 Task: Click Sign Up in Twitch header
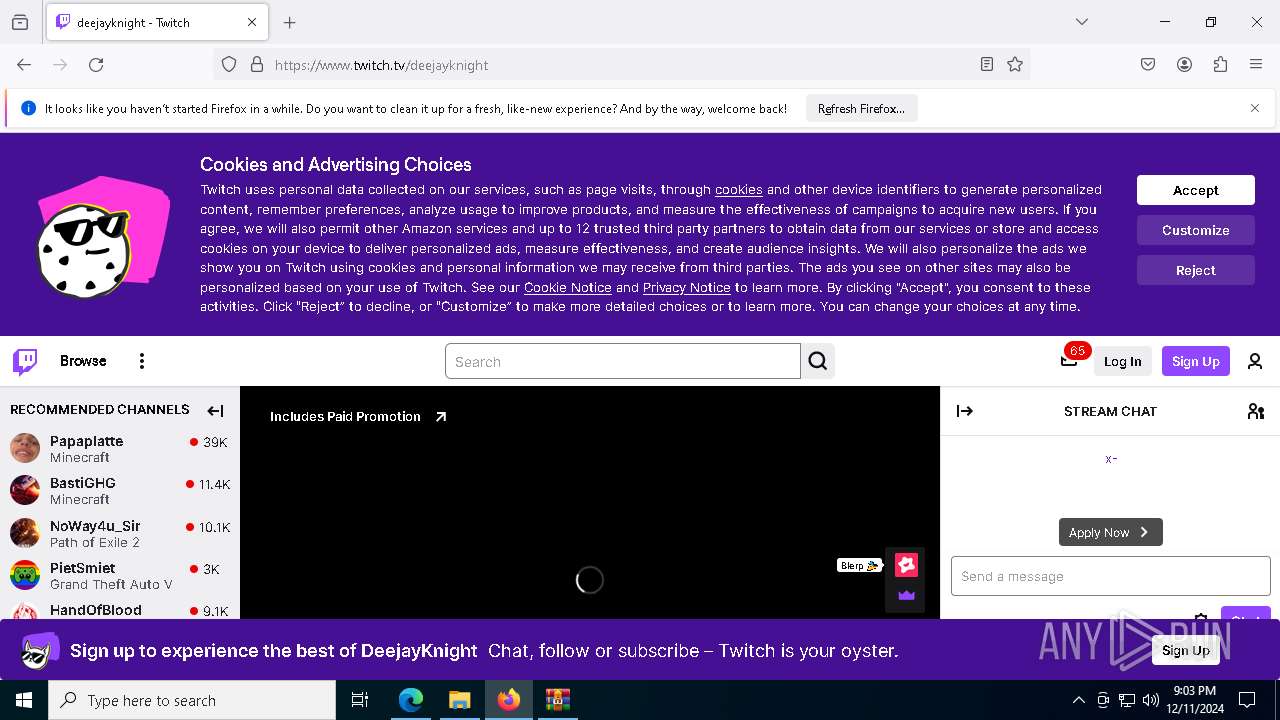1196,362
